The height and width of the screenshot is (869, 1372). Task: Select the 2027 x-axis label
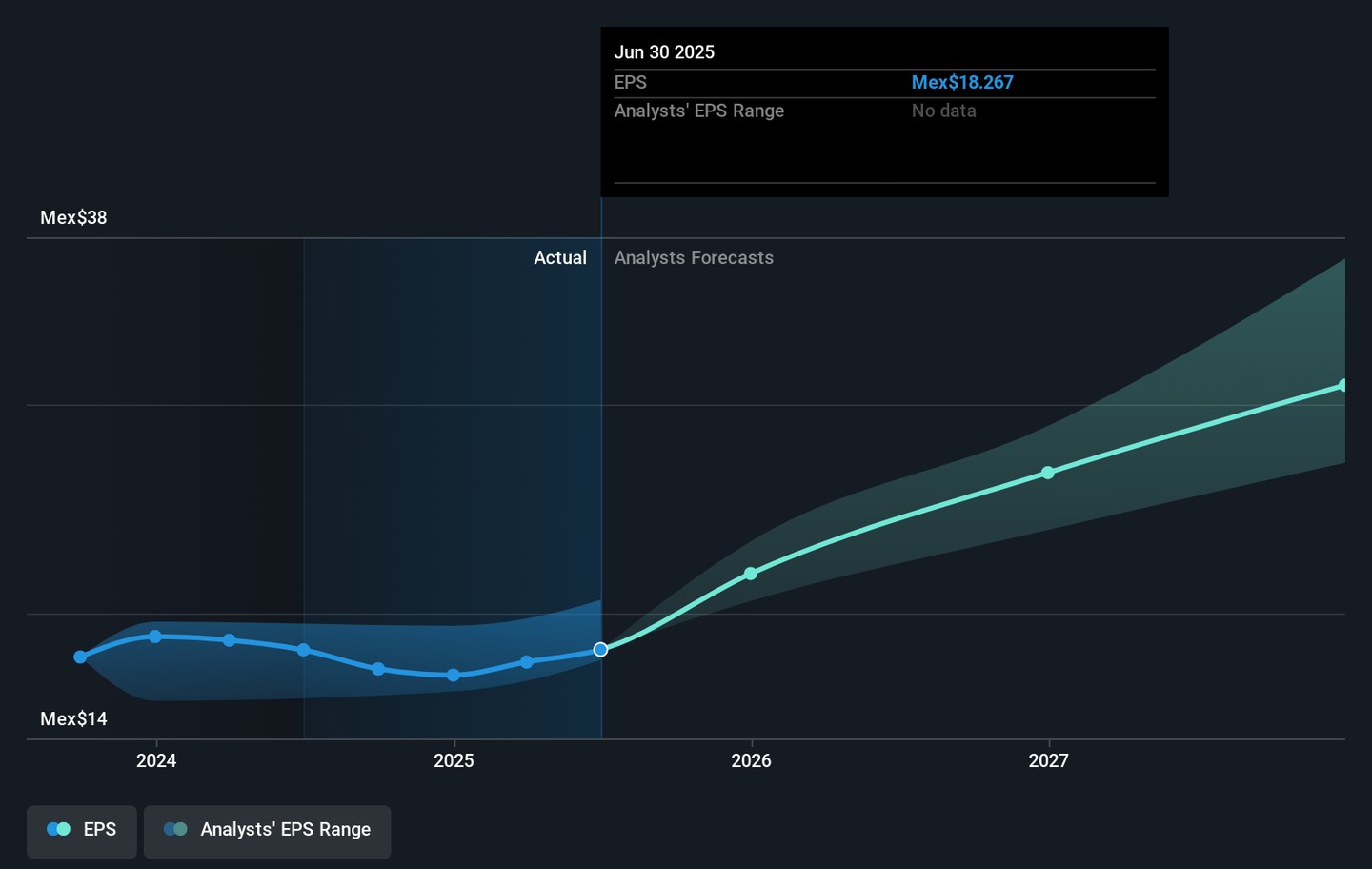1048,760
